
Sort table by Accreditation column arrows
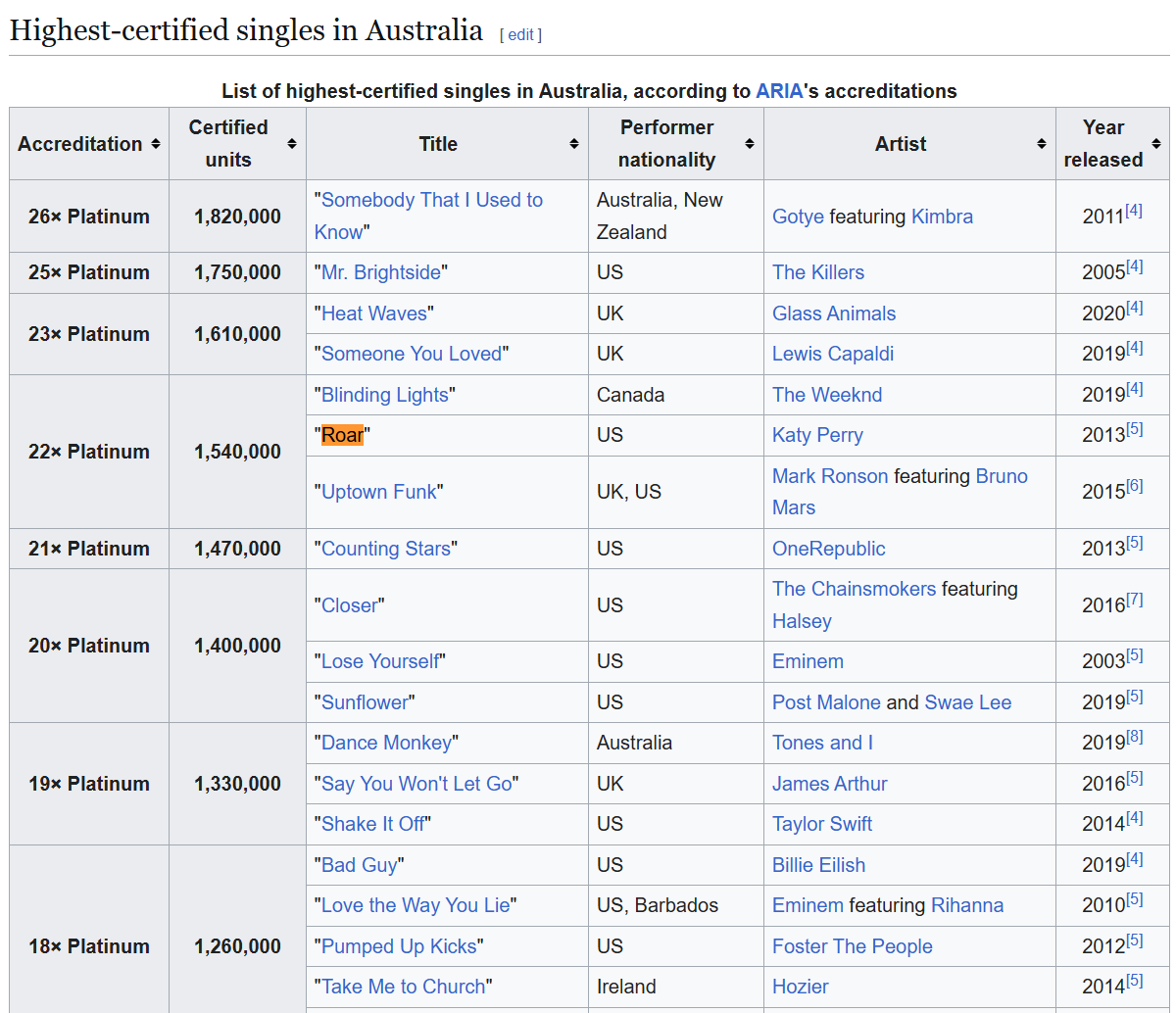point(155,144)
